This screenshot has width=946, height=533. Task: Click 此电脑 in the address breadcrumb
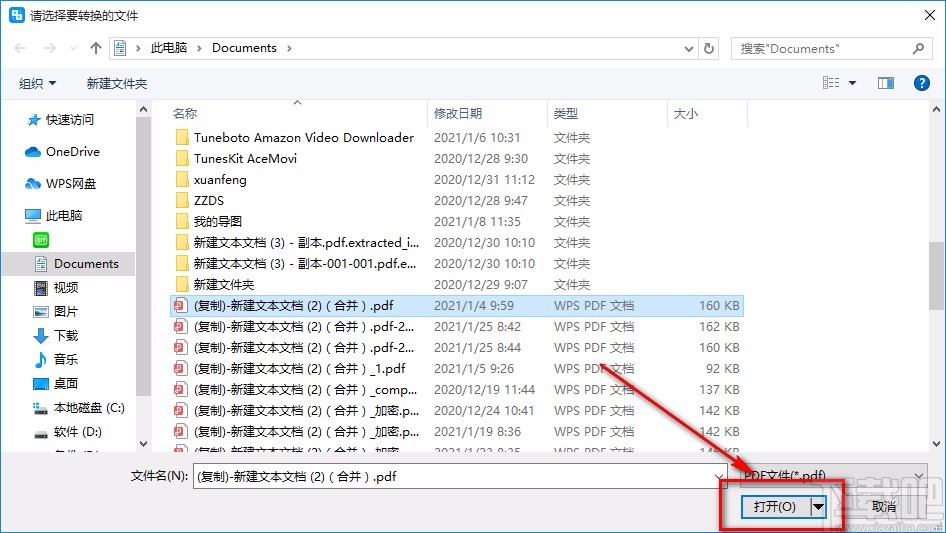(x=168, y=48)
